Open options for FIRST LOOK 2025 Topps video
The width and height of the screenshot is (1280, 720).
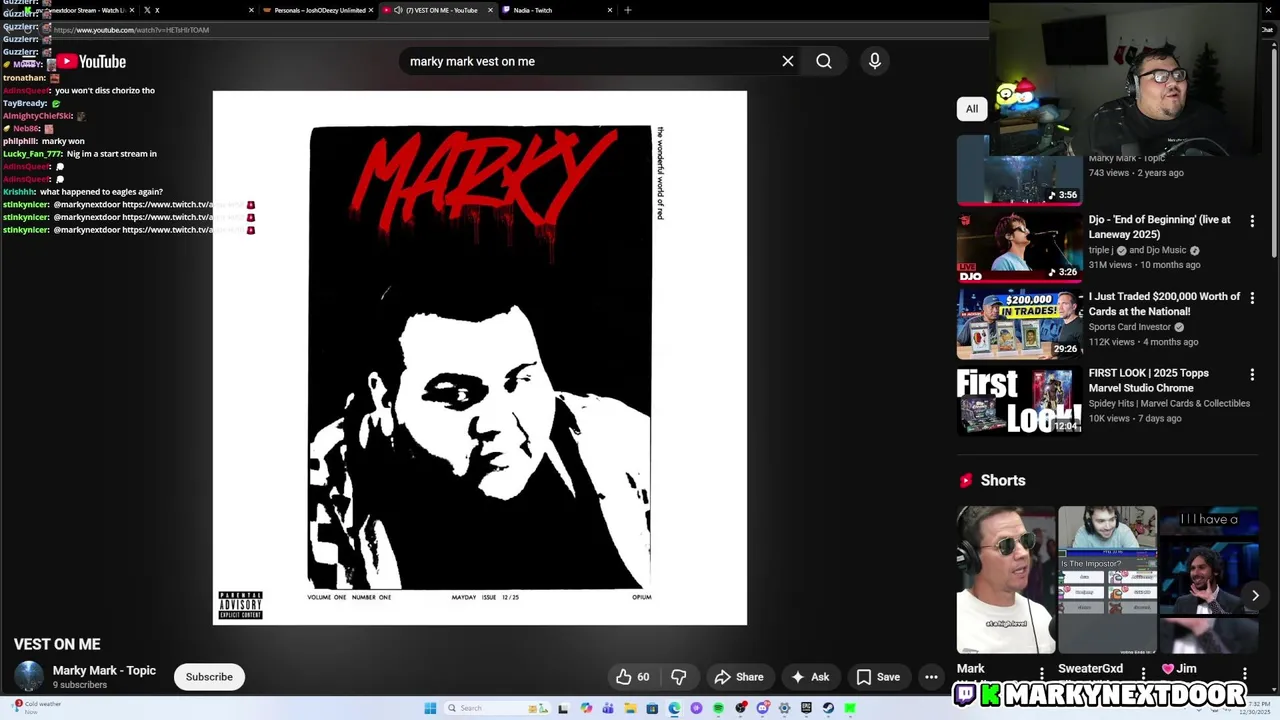(1252, 374)
